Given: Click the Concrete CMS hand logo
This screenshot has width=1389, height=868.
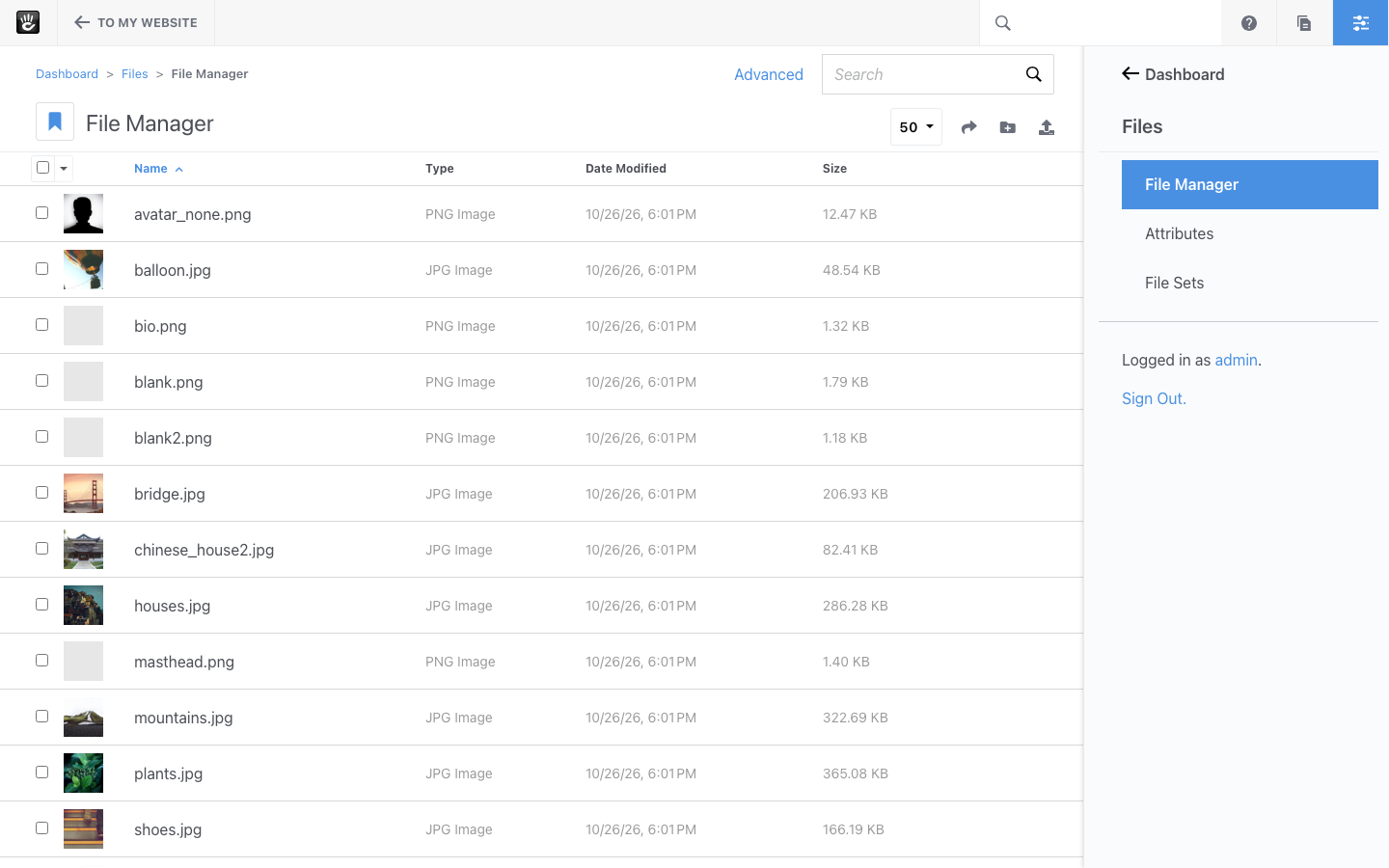Looking at the screenshot, I should [x=28, y=22].
